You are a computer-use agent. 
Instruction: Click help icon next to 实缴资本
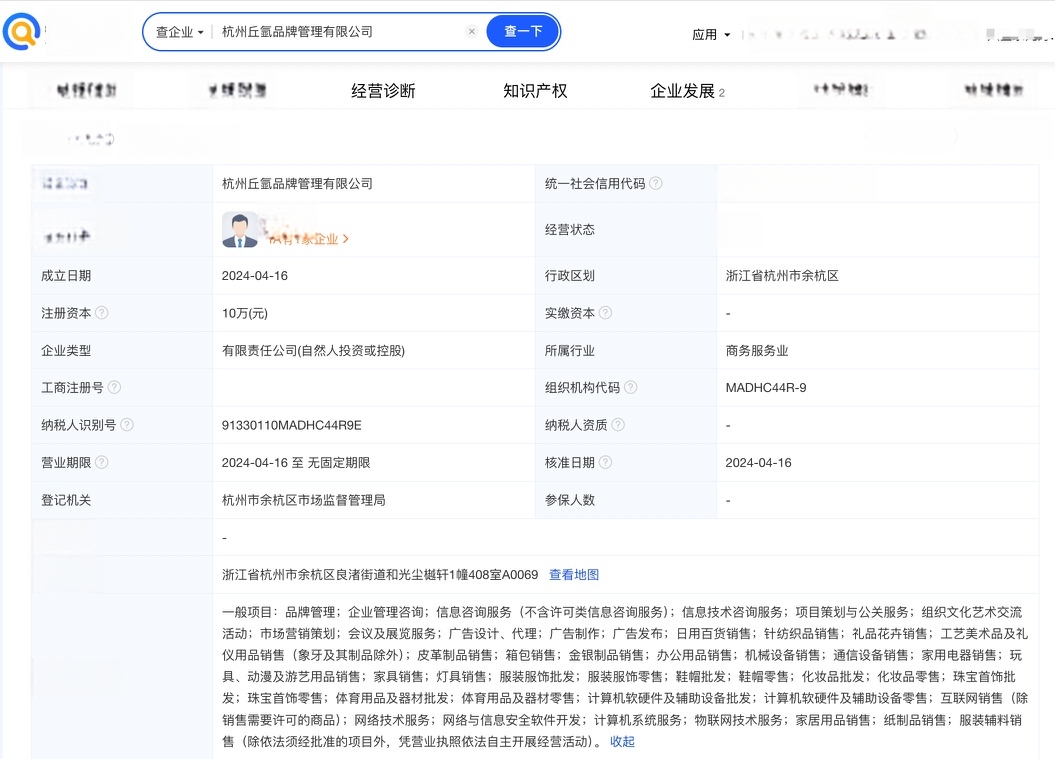pos(606,313)
